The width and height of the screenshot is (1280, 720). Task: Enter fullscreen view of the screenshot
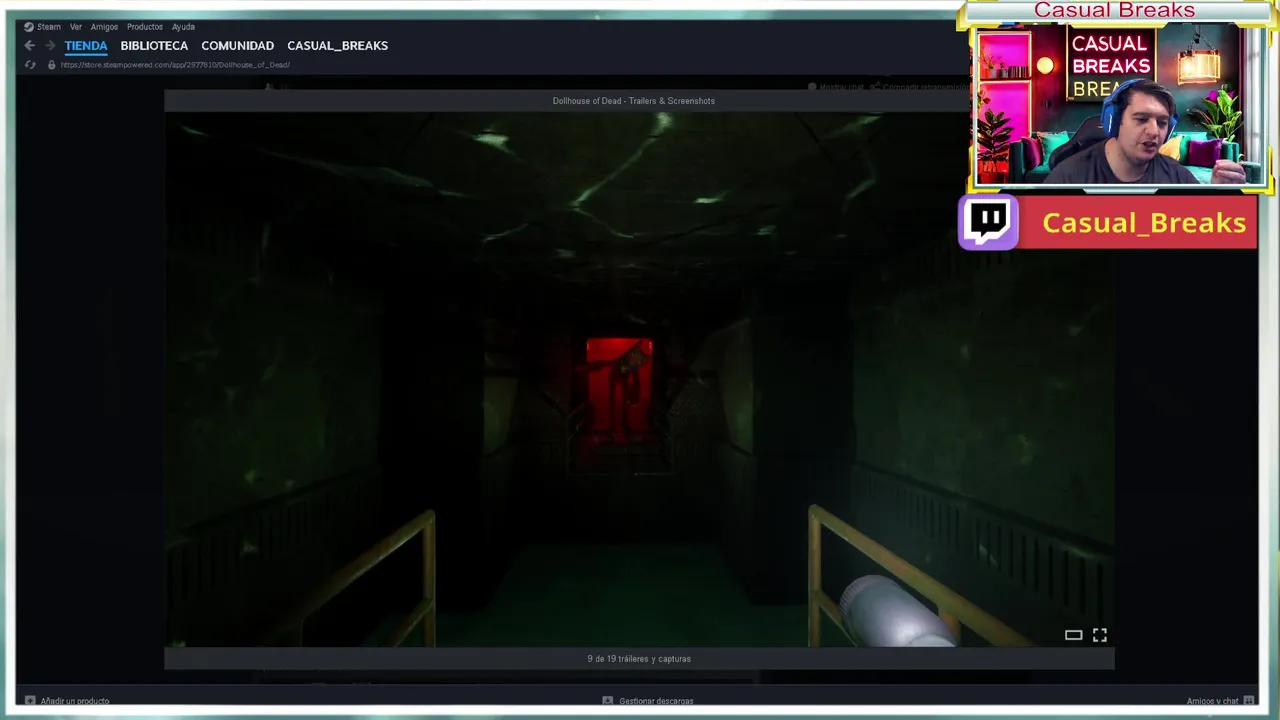(x=1100, y=635)
